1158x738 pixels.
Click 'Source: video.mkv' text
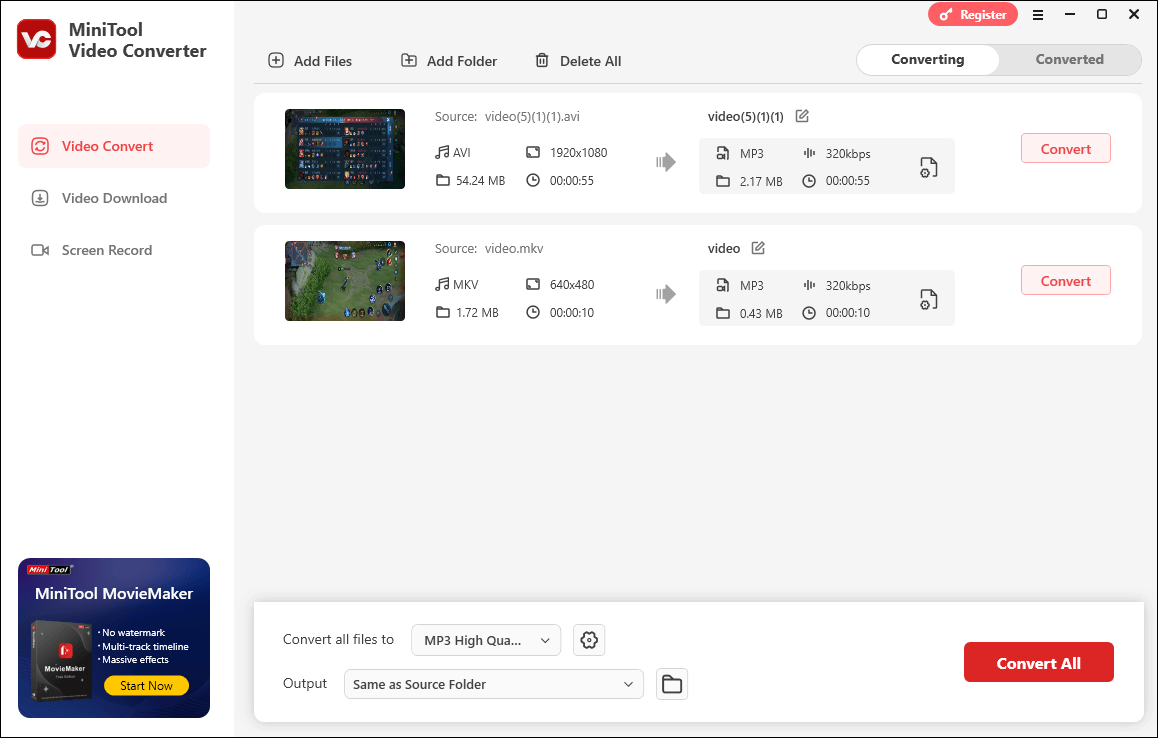click(x=489, y=248)
